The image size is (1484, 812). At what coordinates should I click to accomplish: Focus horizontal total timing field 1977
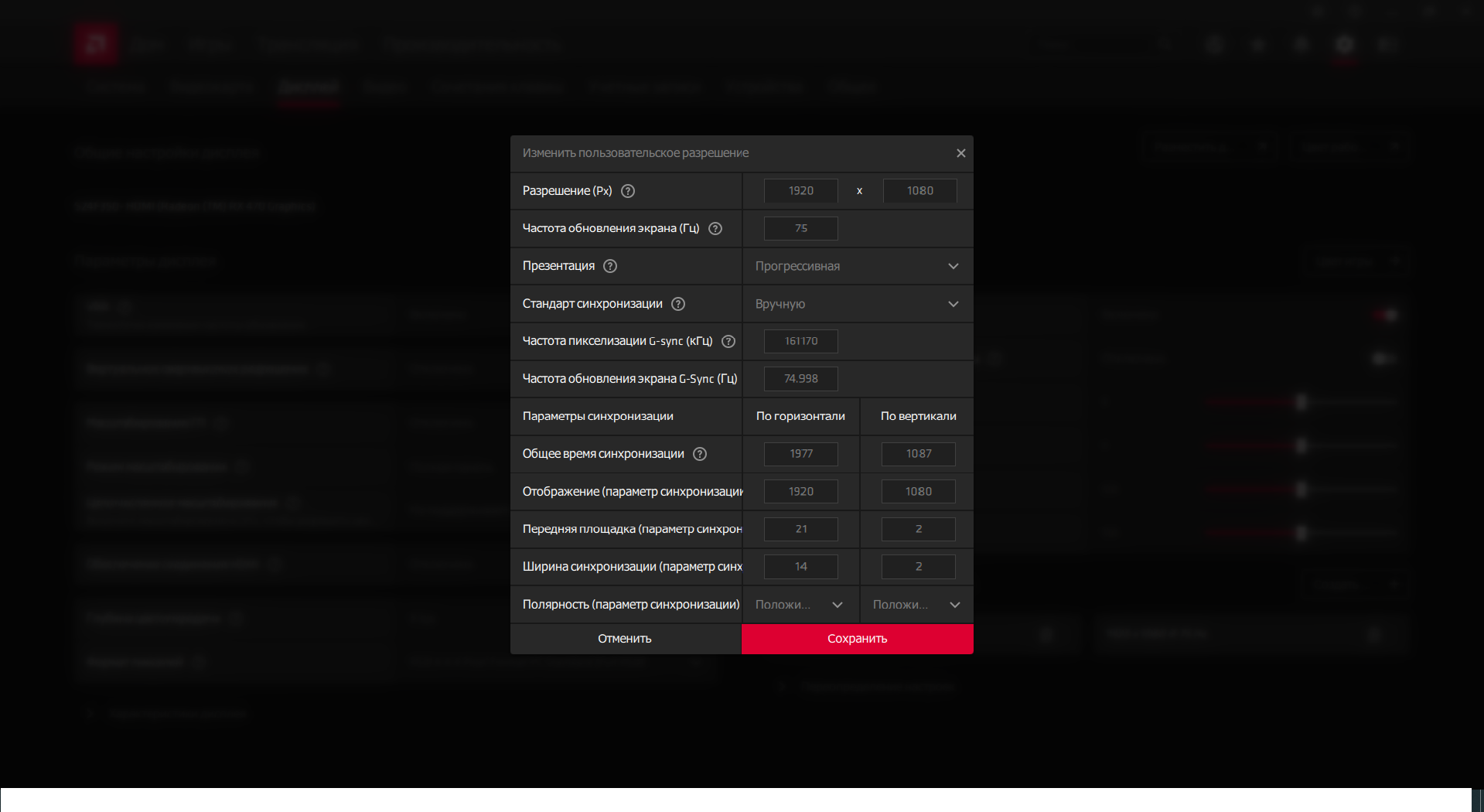coord(801,454)
